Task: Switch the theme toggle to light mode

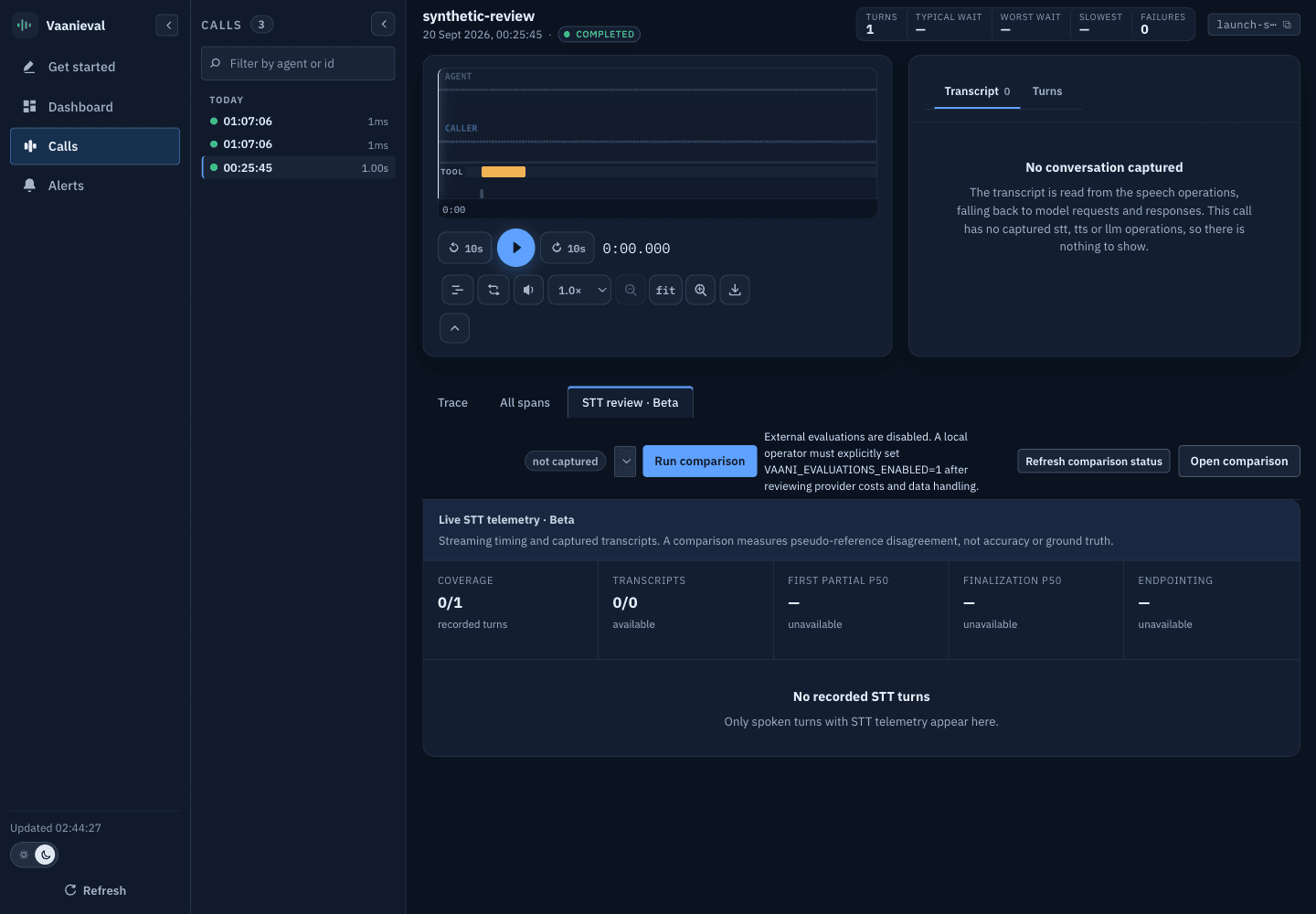Action: pyautogui.click(x=24, y=855)
